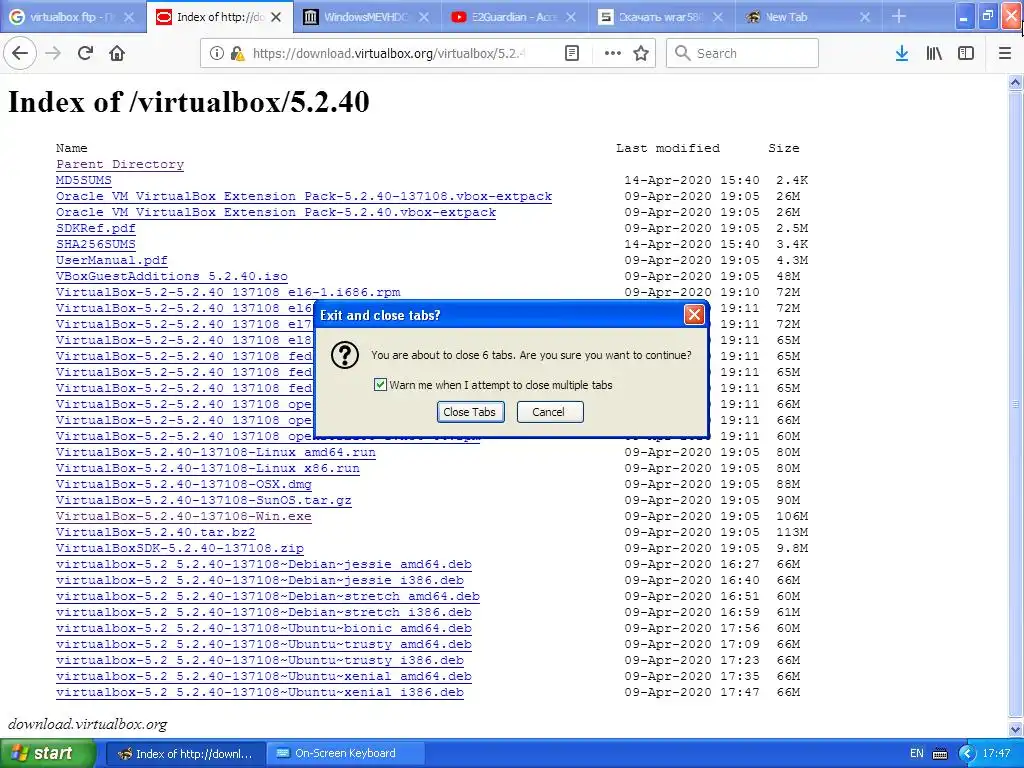Image resolution: width=1024 pixels, height=768 pixels.
Task: Download VirtualBox-5.2.40.tar.bz2 link
Action: coord(155,532)
